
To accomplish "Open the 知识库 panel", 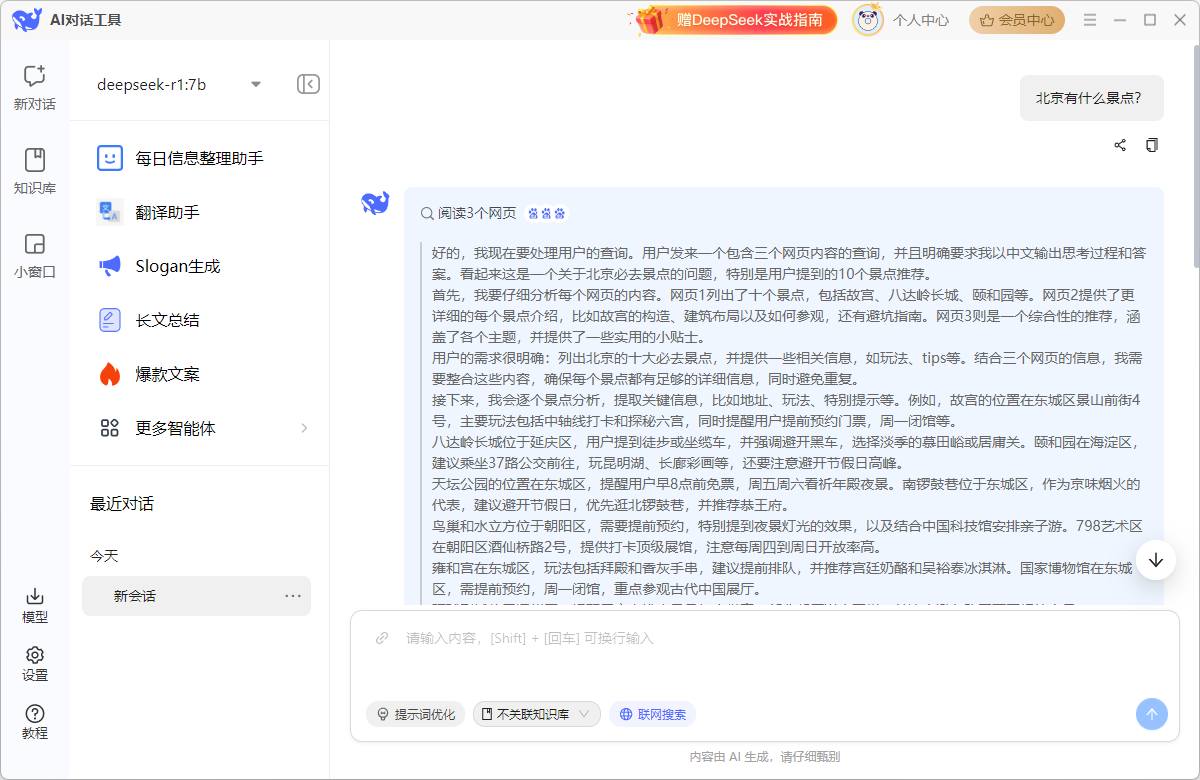I will 34,166.
